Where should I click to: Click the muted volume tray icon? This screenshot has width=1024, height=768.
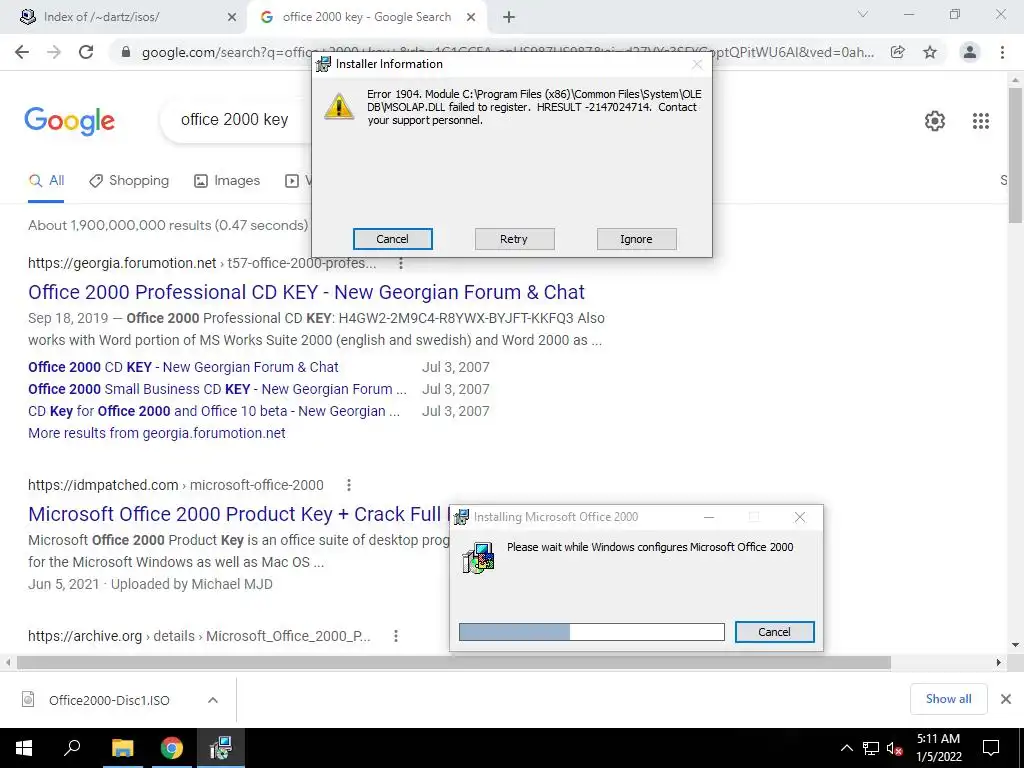pos(895,748)
